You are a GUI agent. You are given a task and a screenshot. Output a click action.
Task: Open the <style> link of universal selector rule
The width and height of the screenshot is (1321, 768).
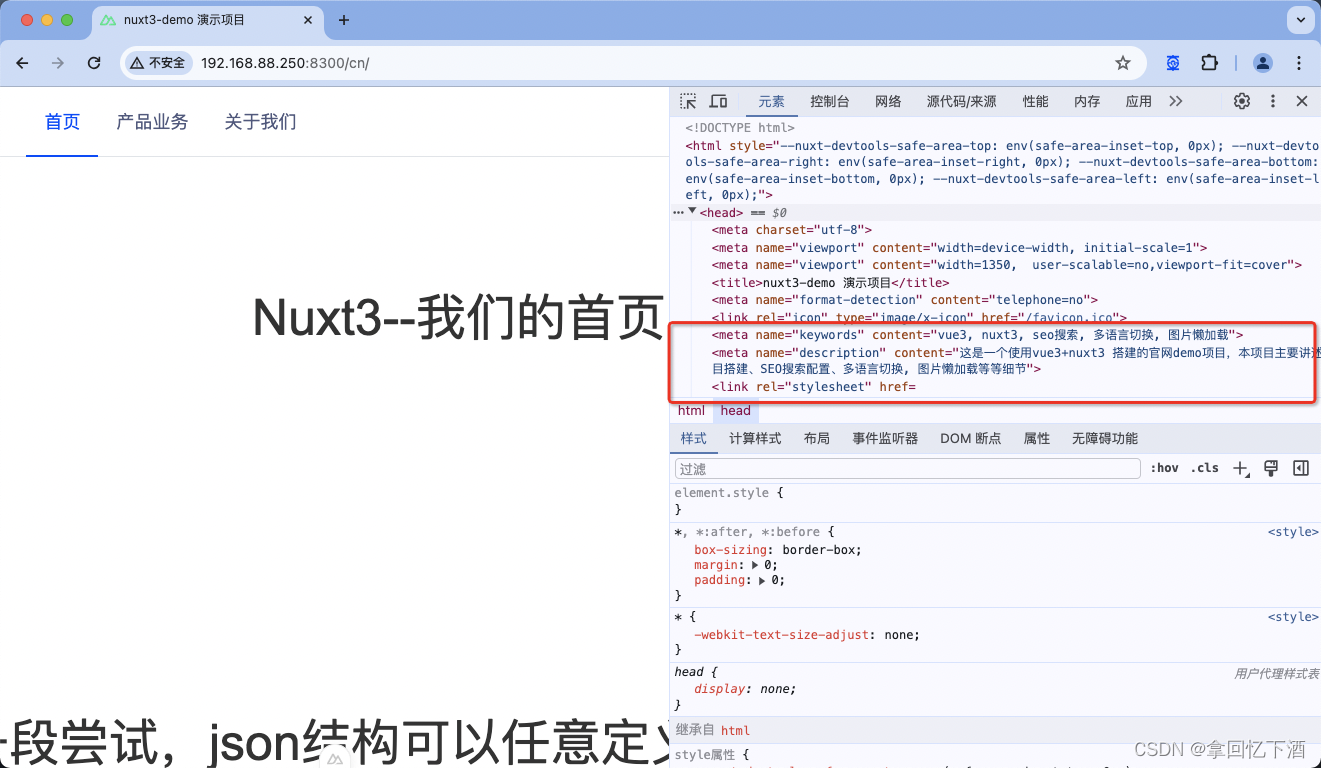point(1293,532)
